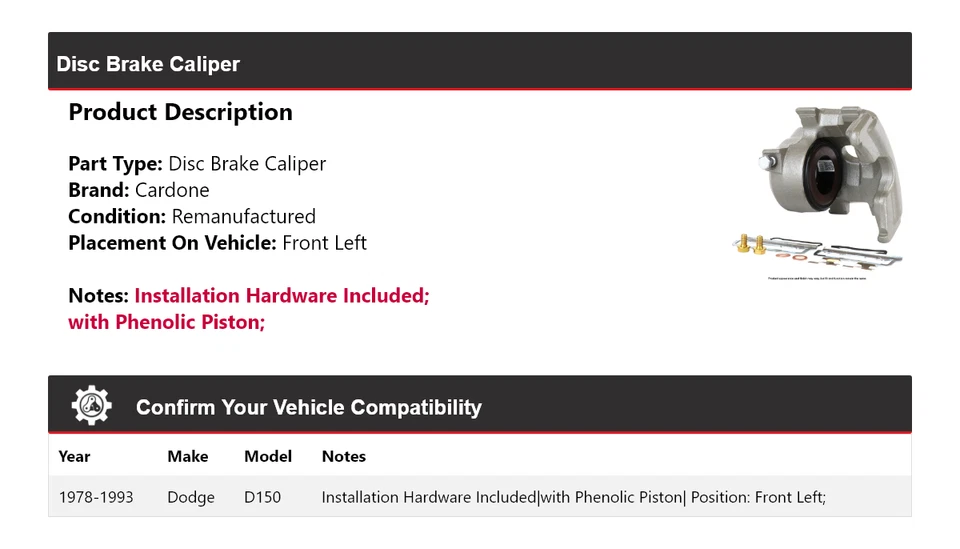
Task: Click the compatibility row notes text
Action: (573, 497)
